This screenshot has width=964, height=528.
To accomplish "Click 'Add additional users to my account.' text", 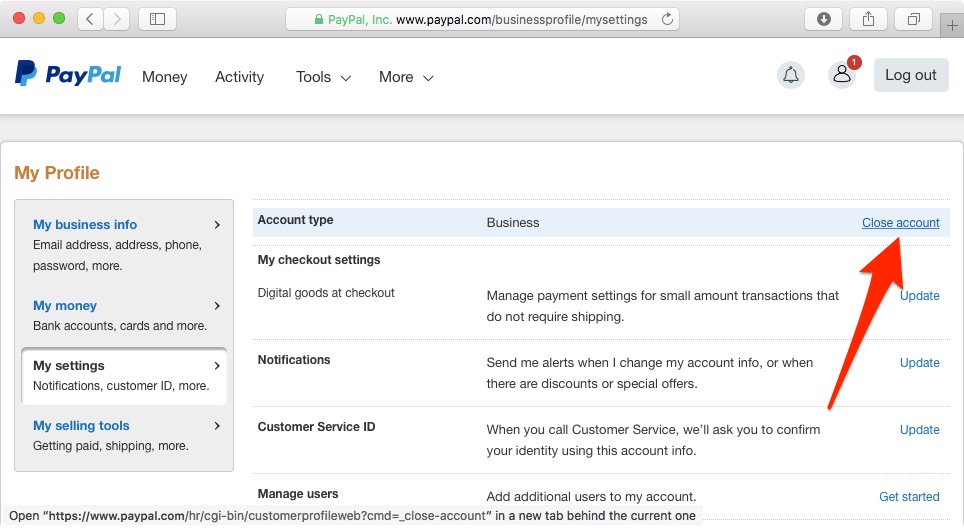I will coord(591,497).
